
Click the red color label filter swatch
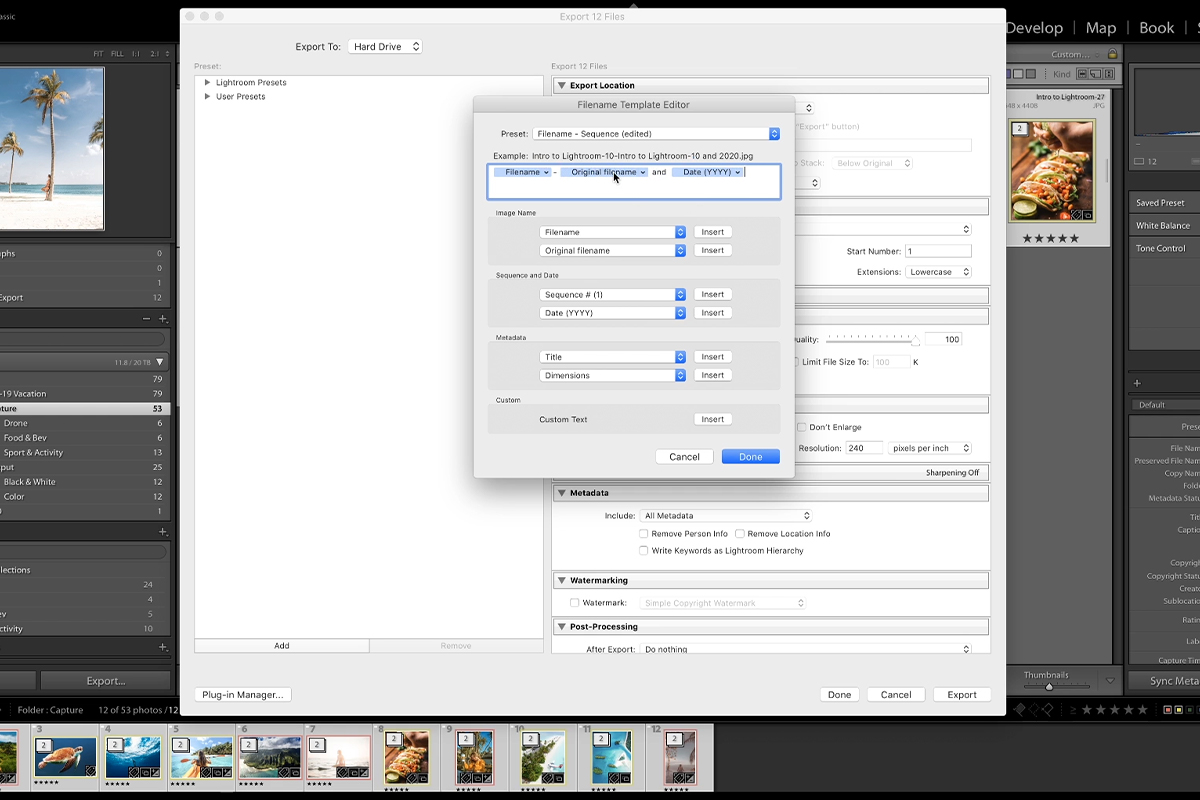[x=1168, y=708]
